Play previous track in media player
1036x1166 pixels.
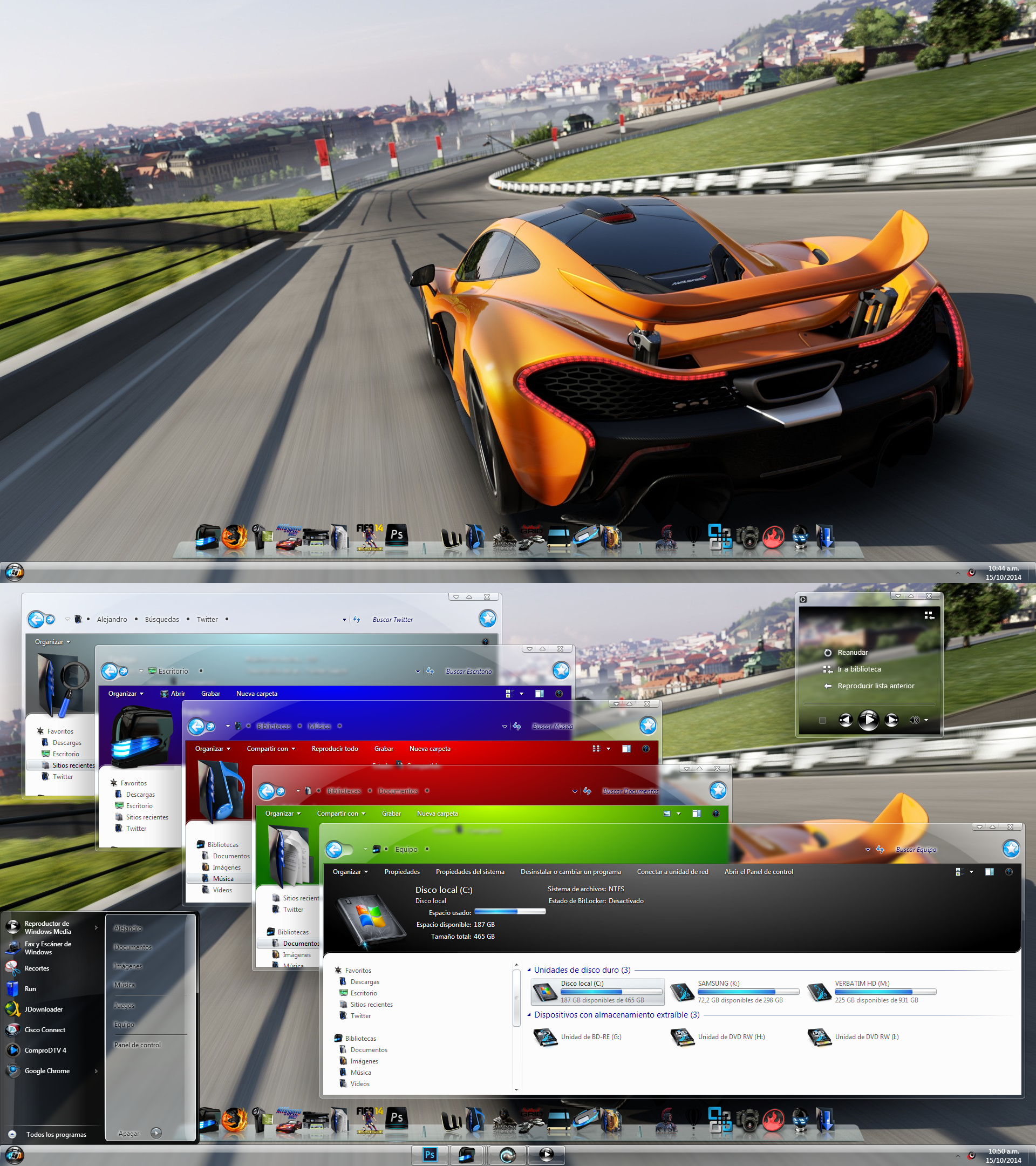tap(846, 720)
